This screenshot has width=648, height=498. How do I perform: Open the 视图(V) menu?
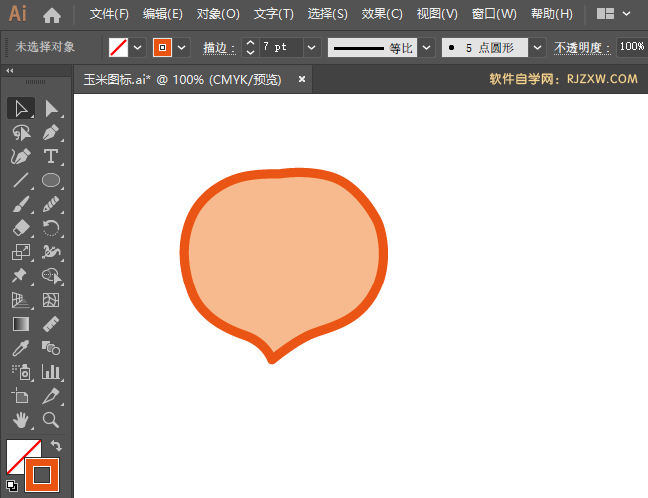[437, 14]
